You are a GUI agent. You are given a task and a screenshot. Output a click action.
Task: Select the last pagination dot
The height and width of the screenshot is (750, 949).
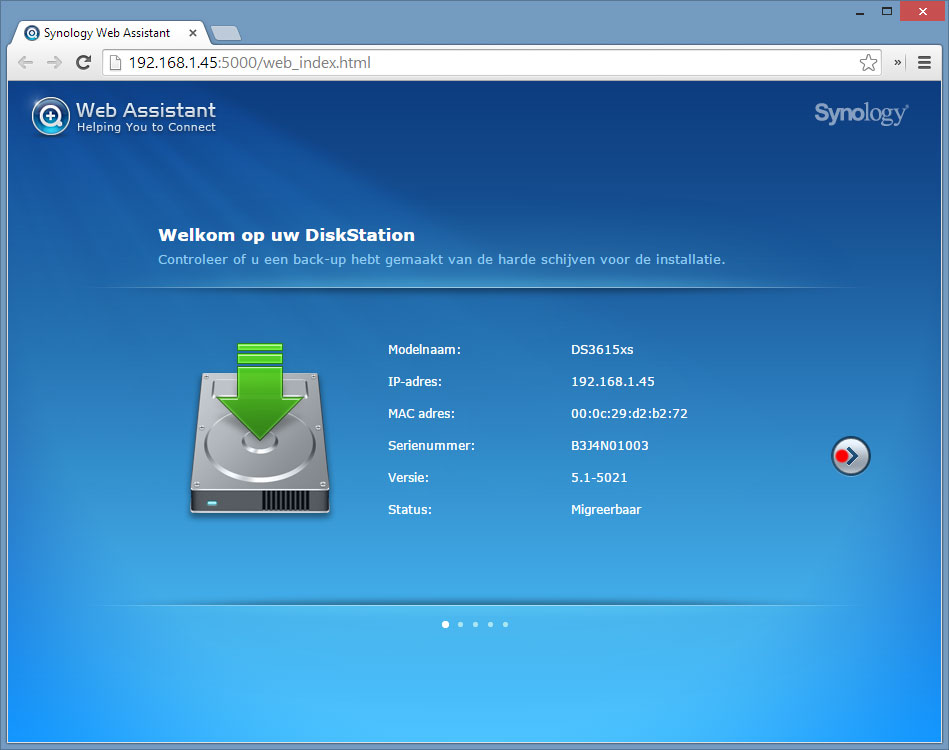click(x=505, y=624)
